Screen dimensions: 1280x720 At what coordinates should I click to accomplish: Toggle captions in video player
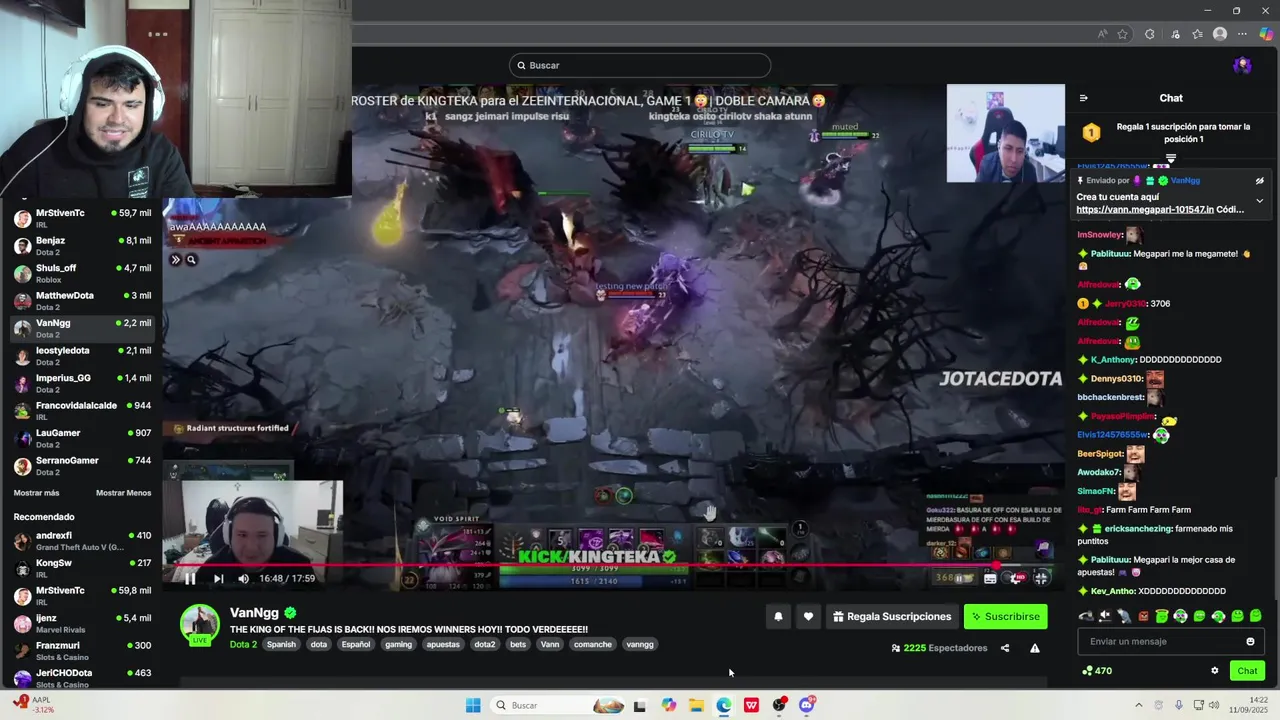pos(990,577)
